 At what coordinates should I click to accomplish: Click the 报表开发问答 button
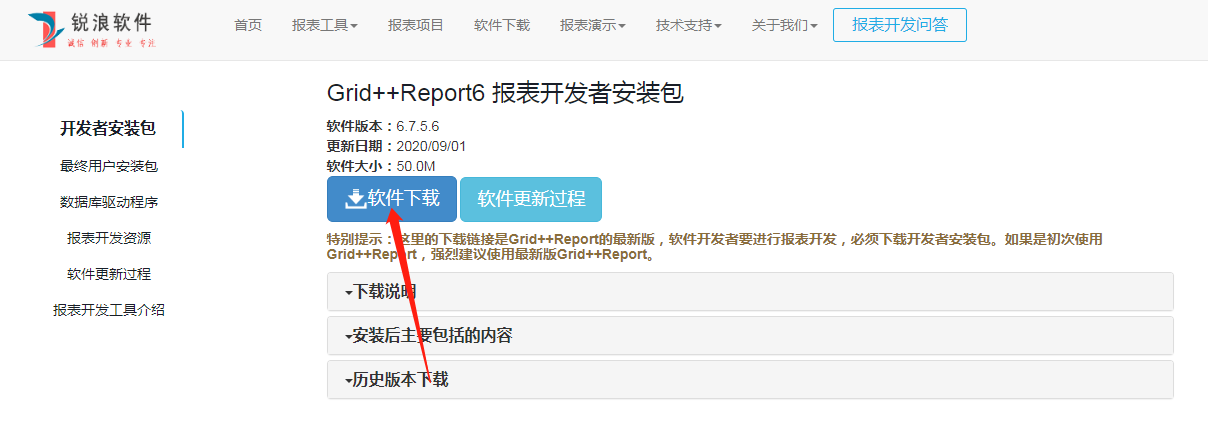(900, 25)
